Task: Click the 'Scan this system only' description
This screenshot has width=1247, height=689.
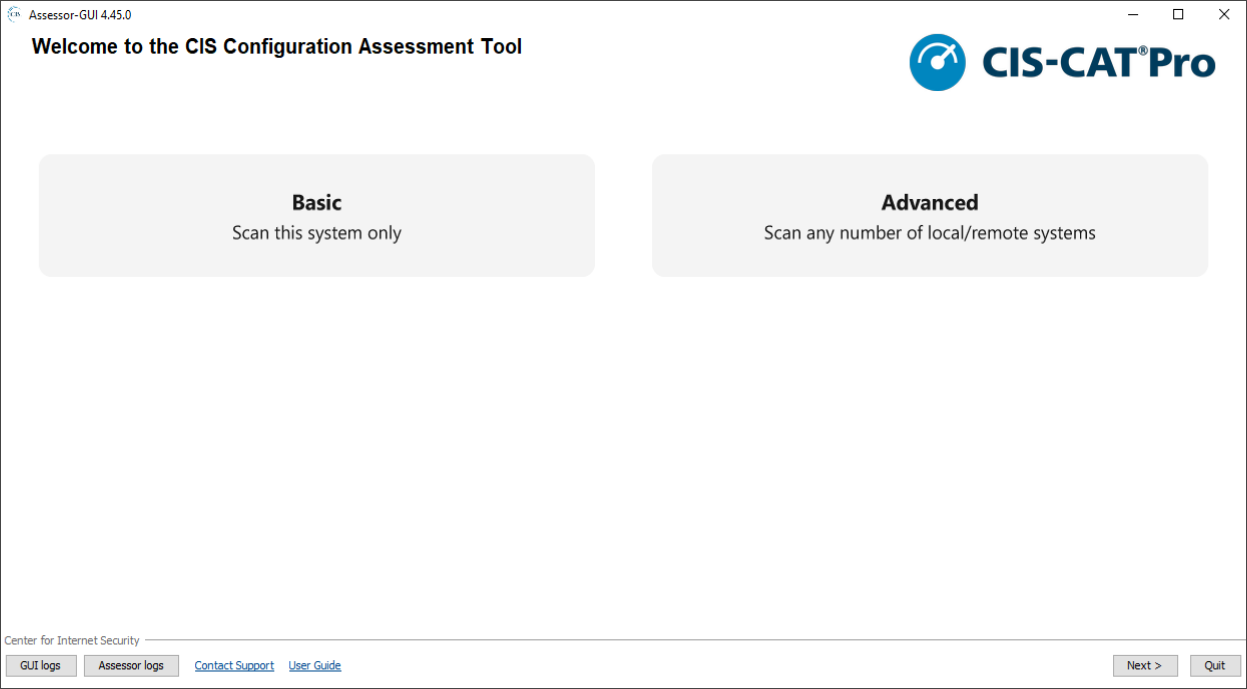Action: coord(316,233)
